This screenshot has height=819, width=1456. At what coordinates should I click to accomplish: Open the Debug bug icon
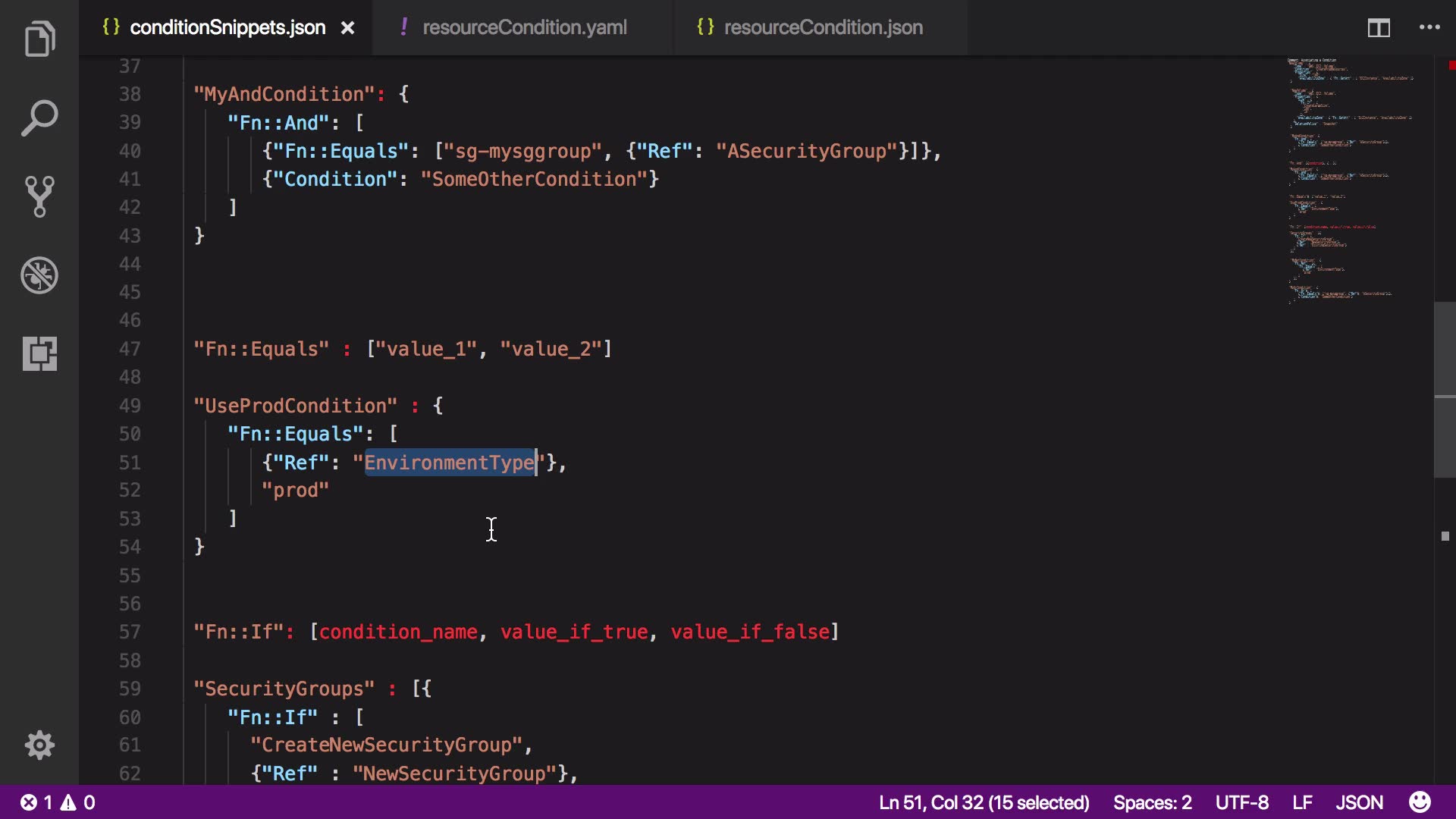coord(39,275)
